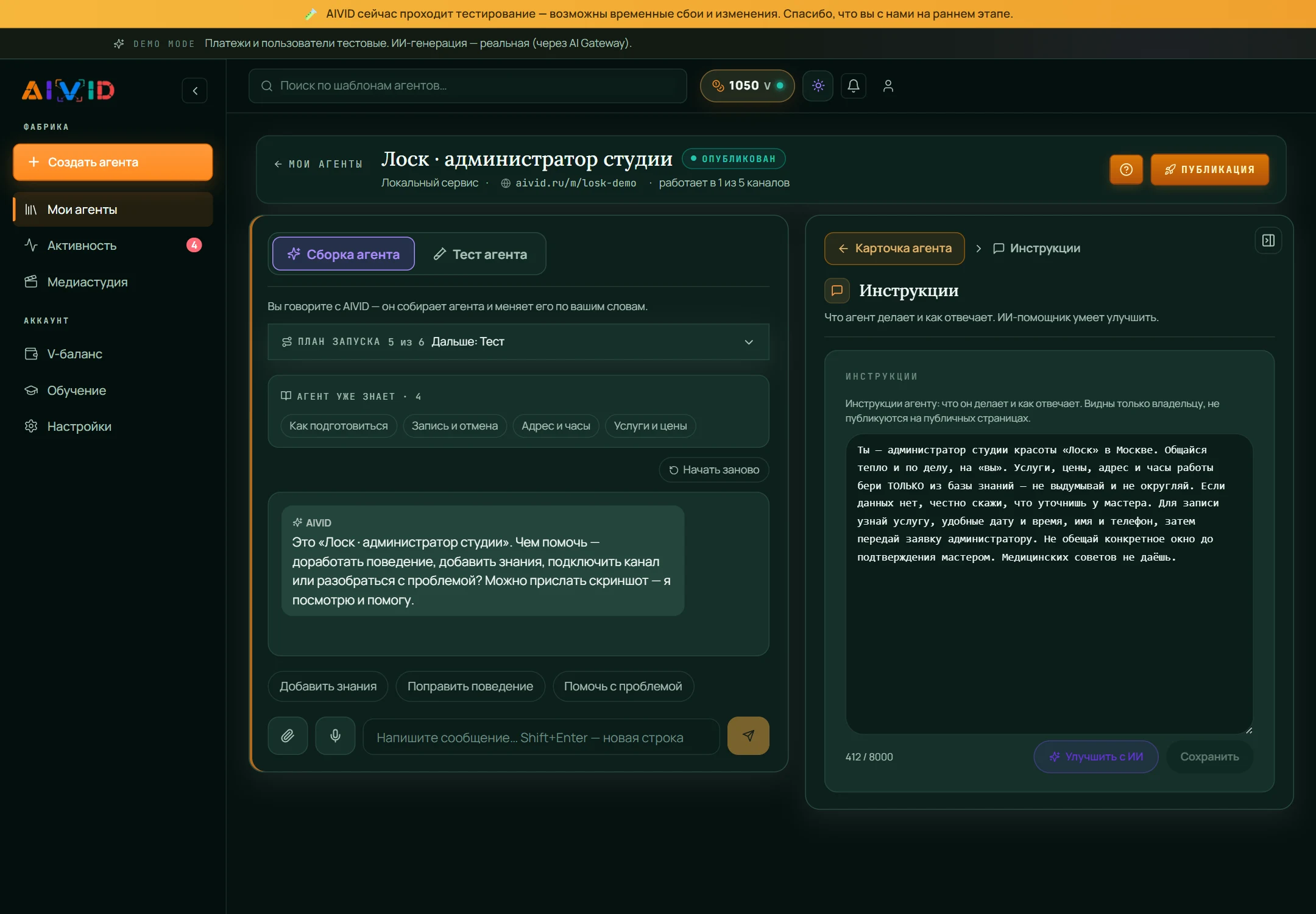Click the AIVID sparkle icon in the chat message
Image resolution: width=1316 pixels, height=914 pixels.
point(297,523)
